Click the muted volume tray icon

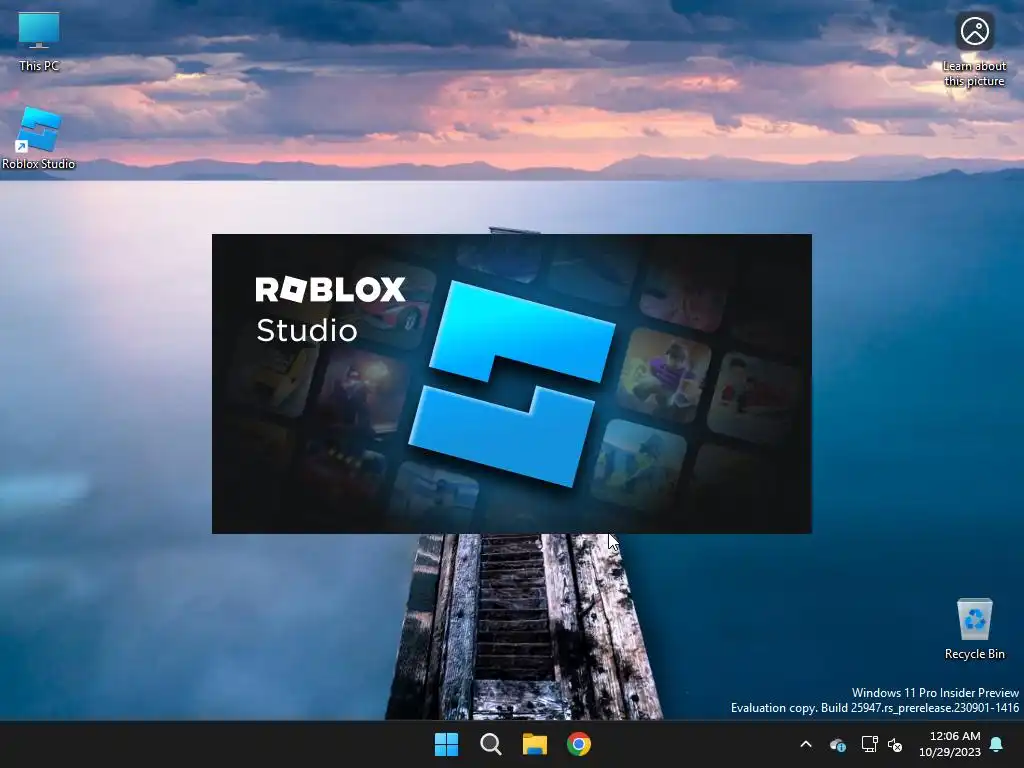(x=895, y=744)
